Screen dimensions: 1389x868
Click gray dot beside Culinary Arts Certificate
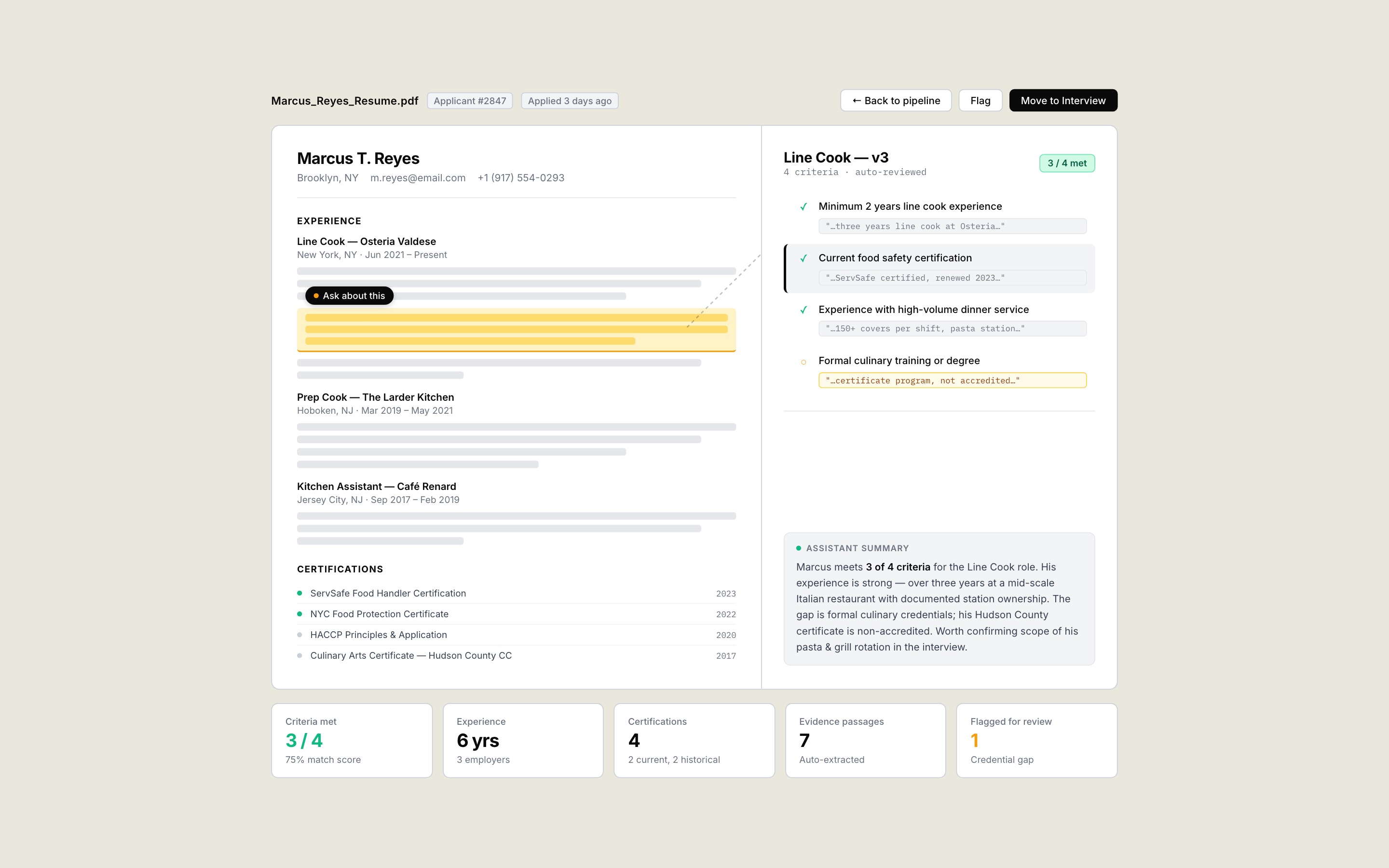tap(300, 655)
